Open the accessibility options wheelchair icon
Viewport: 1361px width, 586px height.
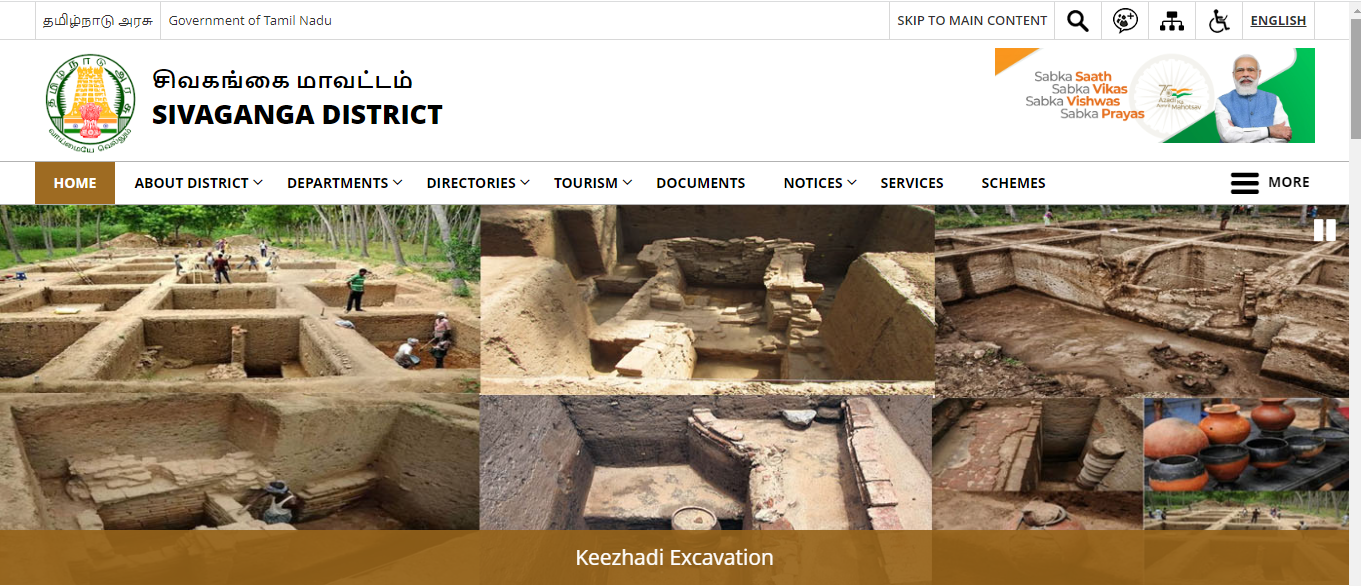[x=1219, y=21]
